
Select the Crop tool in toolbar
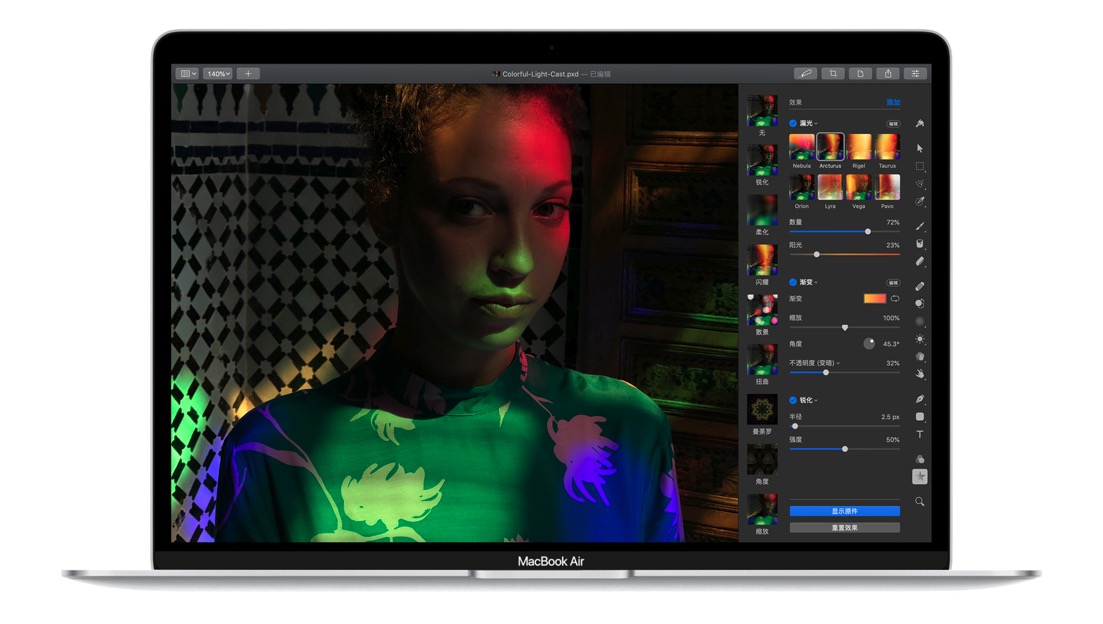tap(832, 74)
